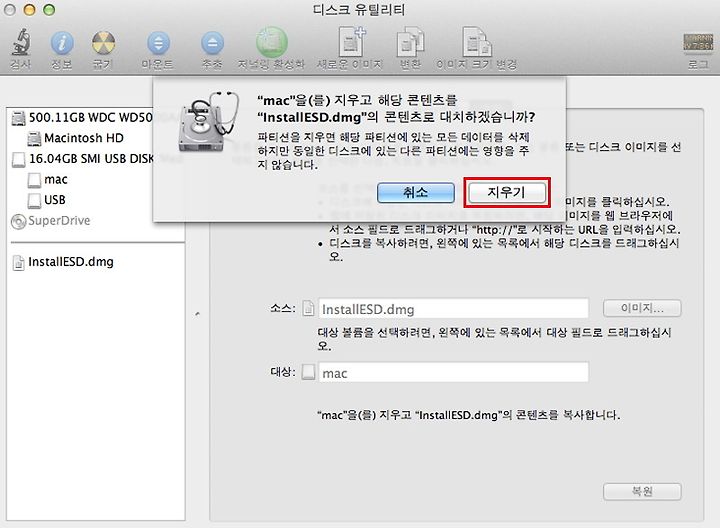The width and height of the screenshot is (720, 528).
Task: Cancel the erase dialog with 취소
Action: (x=416, y=192)
